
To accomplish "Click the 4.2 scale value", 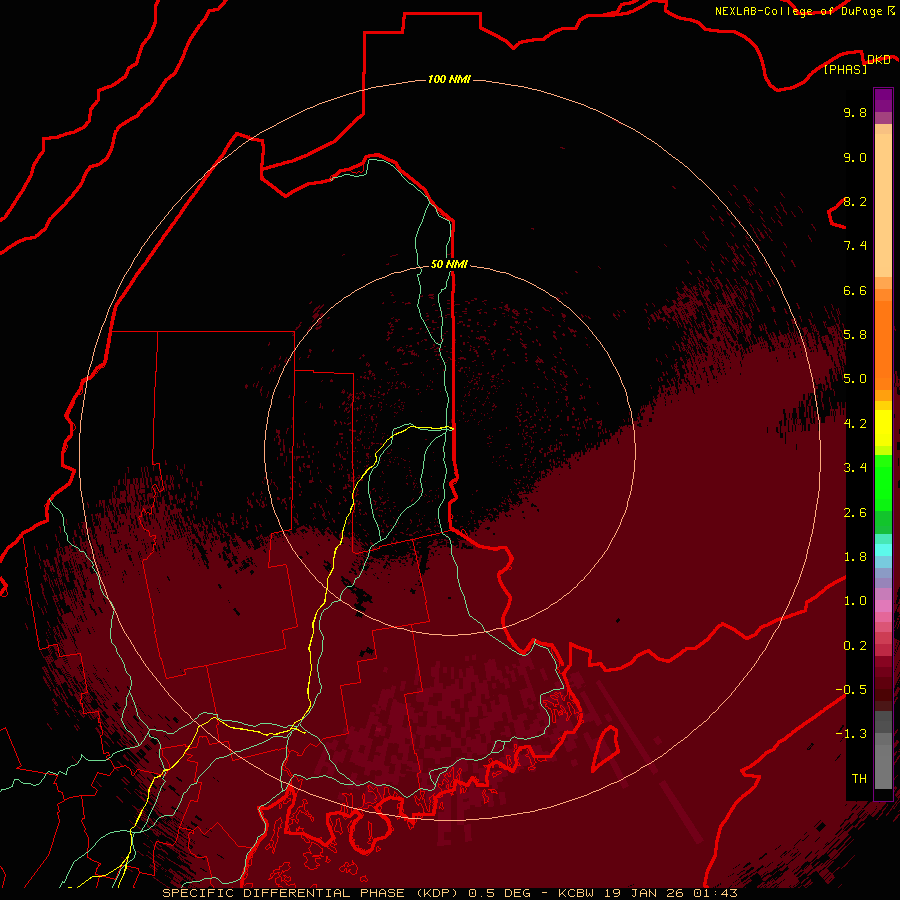I will pos(855,424).
